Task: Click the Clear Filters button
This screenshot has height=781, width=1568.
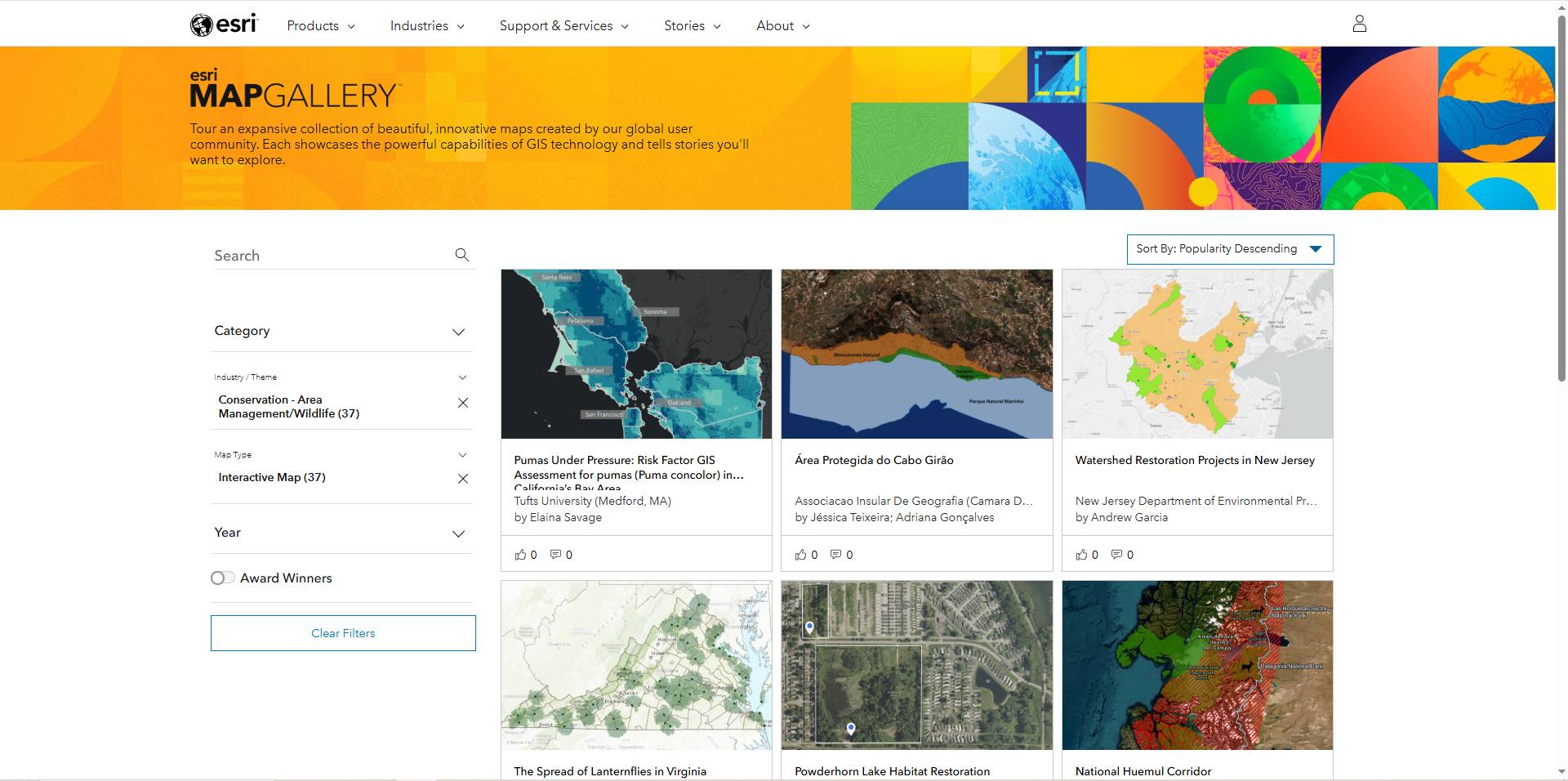Action: 343,633
